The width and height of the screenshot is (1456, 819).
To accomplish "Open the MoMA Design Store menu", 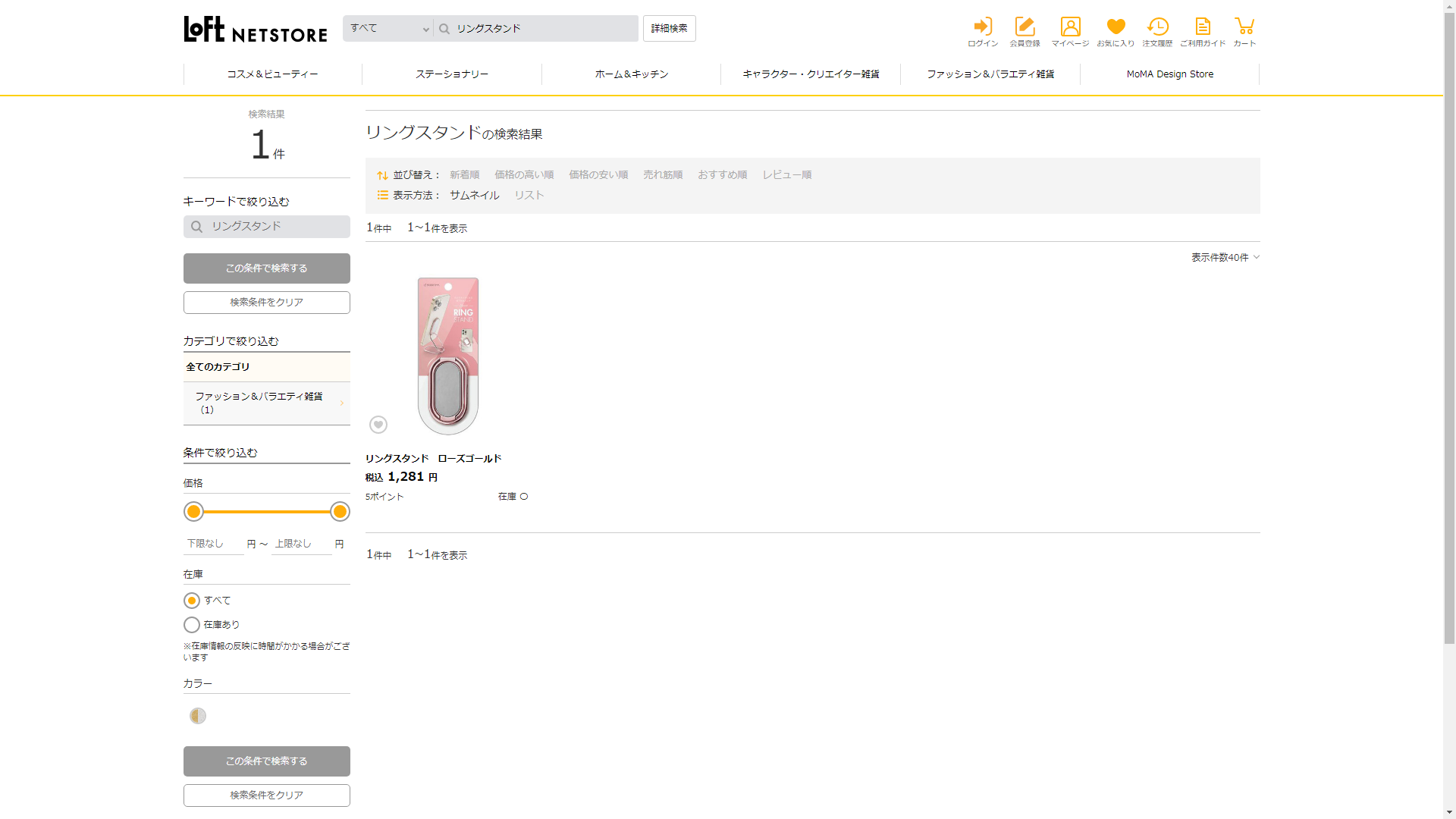I will (1169, 74).
